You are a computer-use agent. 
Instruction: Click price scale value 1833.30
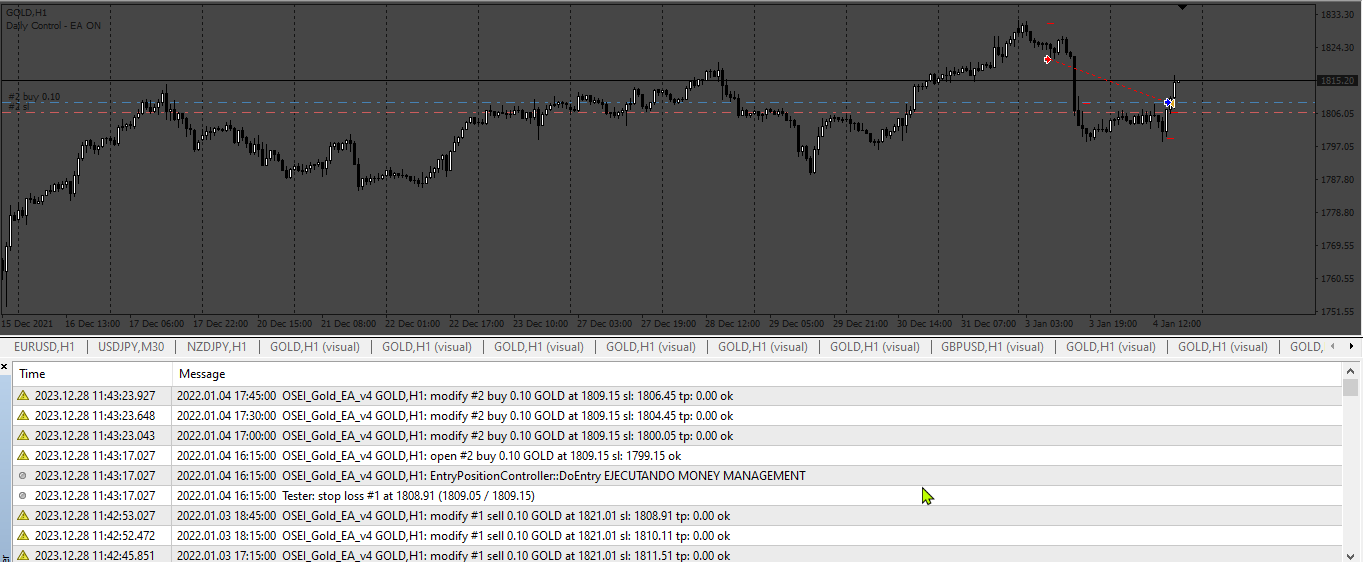pos(1336,15)
